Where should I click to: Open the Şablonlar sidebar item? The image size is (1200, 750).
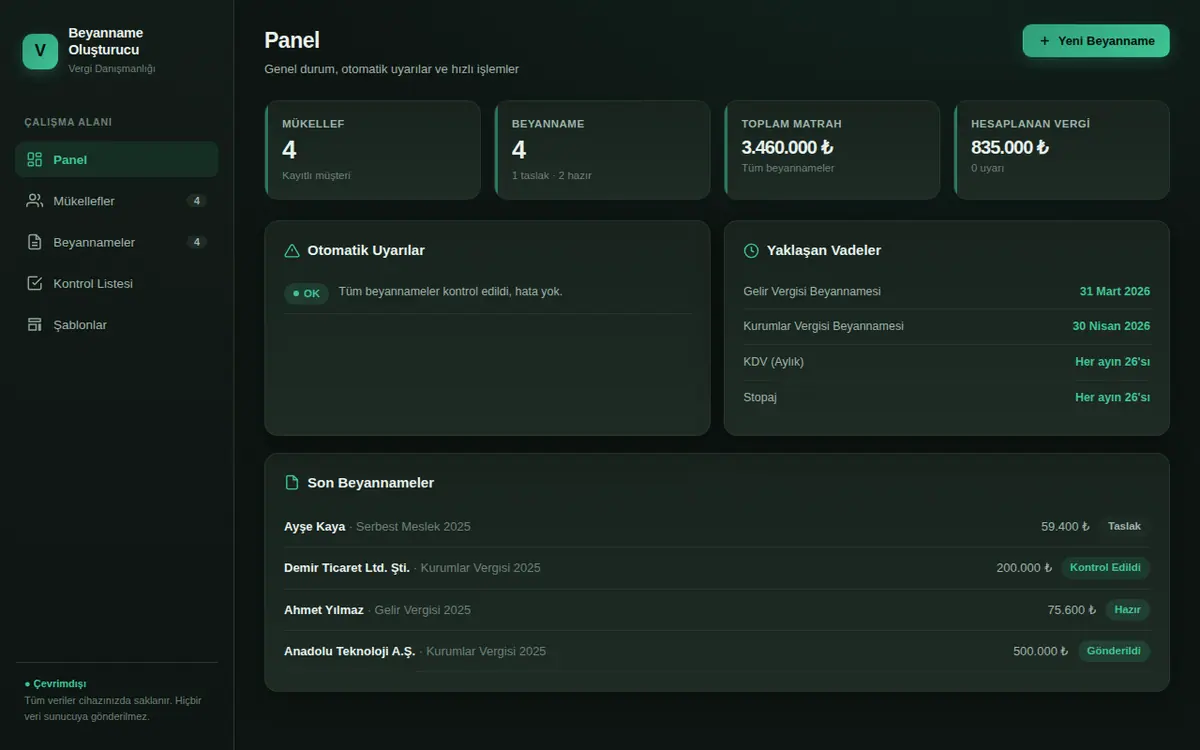click(116, 325)
